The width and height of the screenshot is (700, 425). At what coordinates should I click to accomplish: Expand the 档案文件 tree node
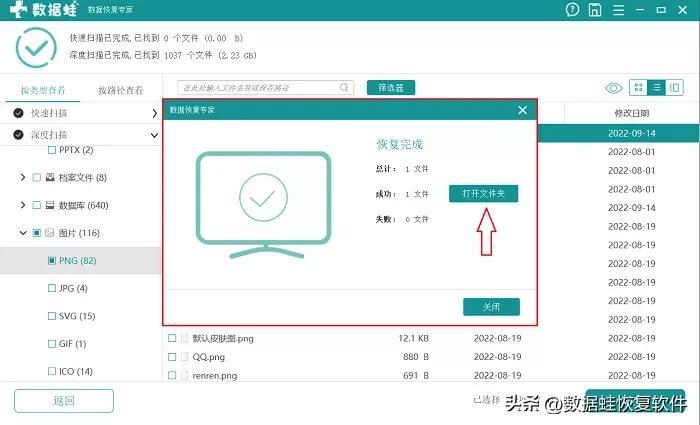[23, 177]
